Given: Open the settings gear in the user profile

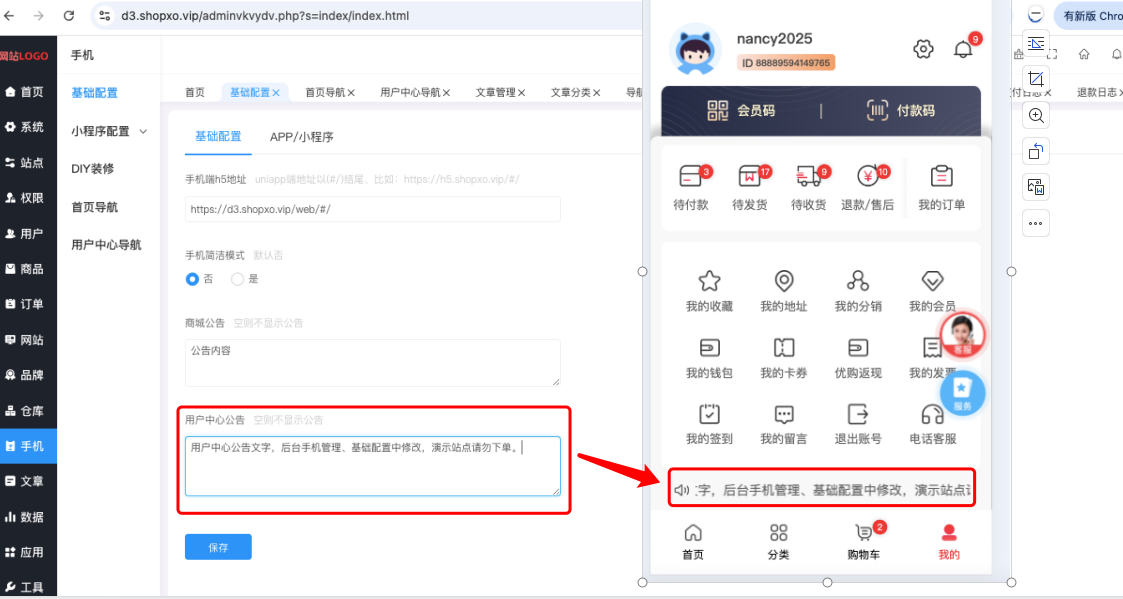Looking at the screenshot, I should pyautogui.click(x=923, y=49).
